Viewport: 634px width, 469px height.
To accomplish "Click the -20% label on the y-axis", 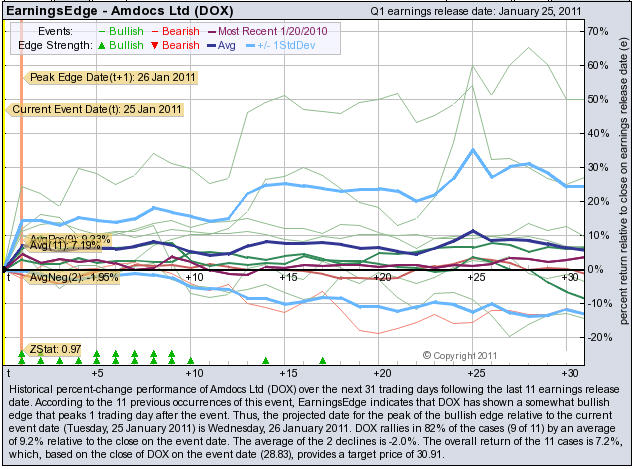I will coord(598,337).
